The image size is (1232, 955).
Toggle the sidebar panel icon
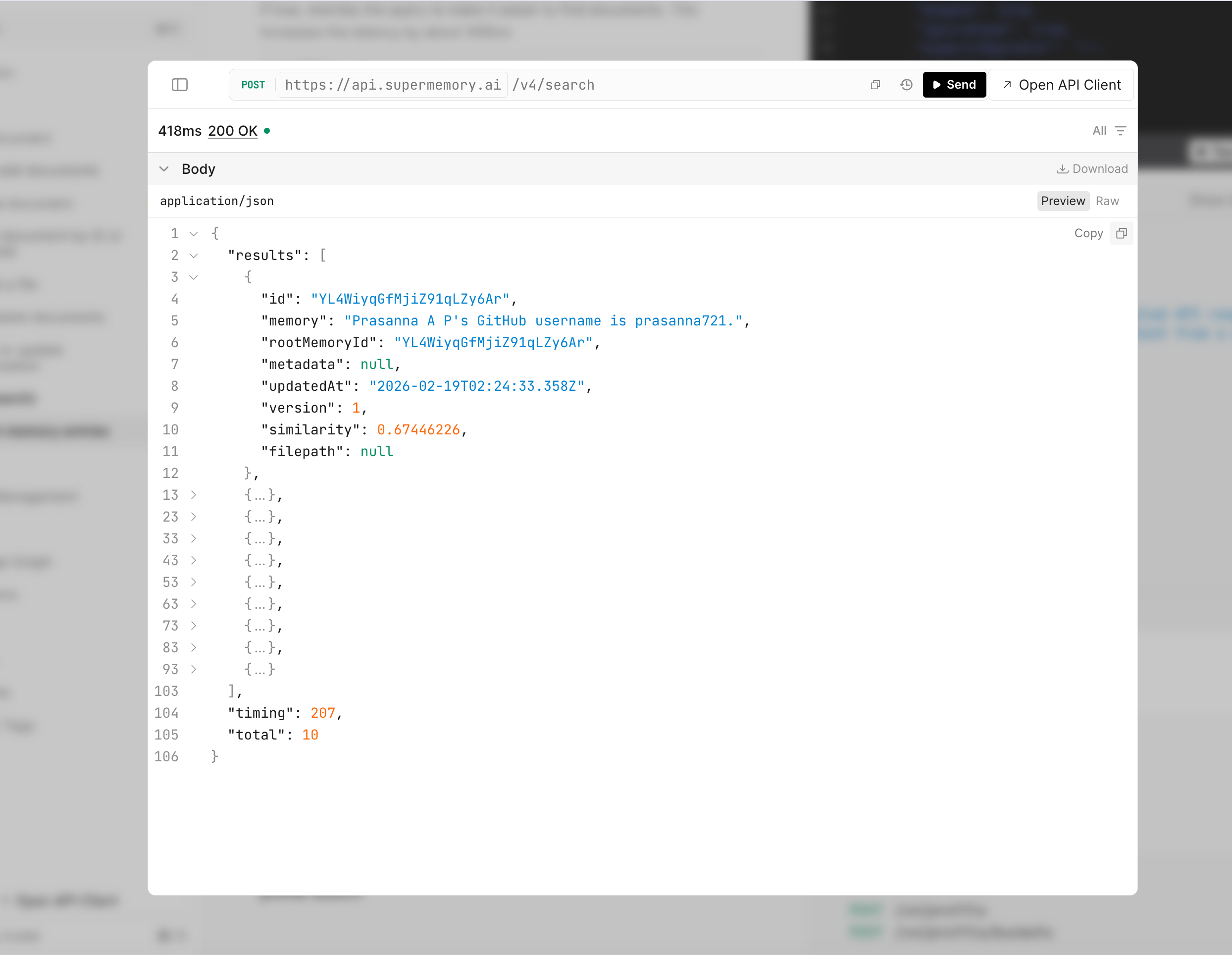(179, 85)
